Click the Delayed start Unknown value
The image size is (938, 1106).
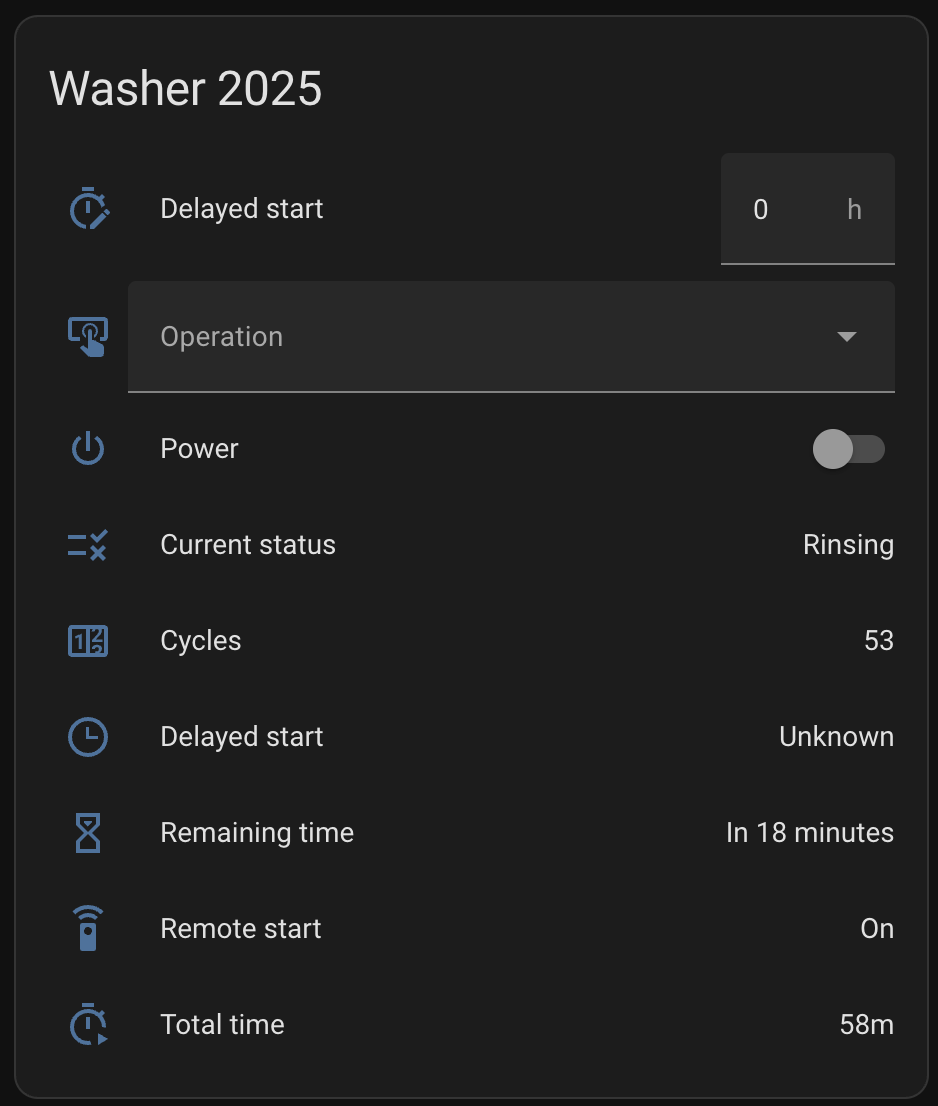point(836,737)
